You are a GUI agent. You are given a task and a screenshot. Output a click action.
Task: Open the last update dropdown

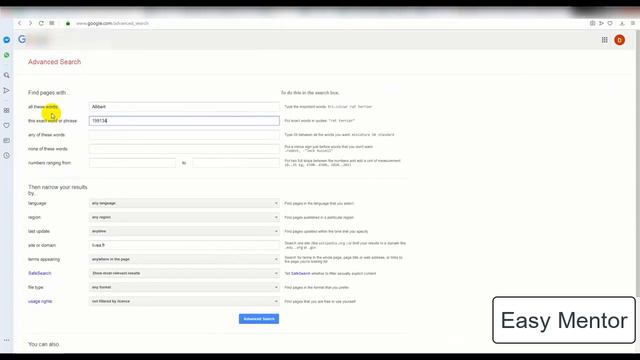click(x=184, y=231)
